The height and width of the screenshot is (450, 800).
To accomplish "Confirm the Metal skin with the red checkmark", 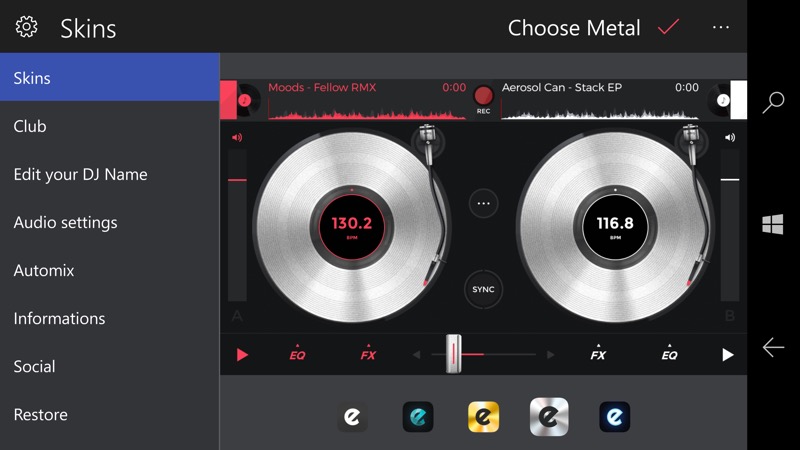I will [668, 27].
